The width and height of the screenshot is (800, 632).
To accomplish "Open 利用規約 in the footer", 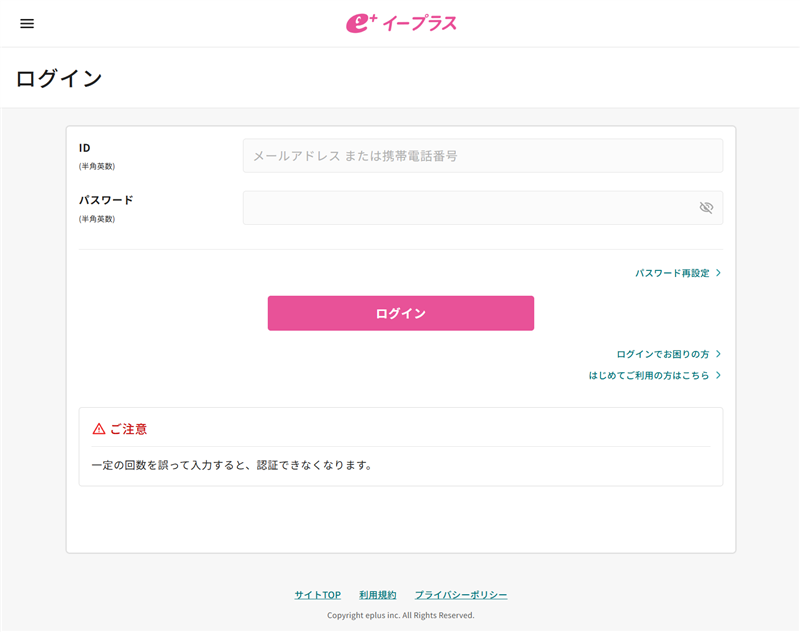I will 378,595.
